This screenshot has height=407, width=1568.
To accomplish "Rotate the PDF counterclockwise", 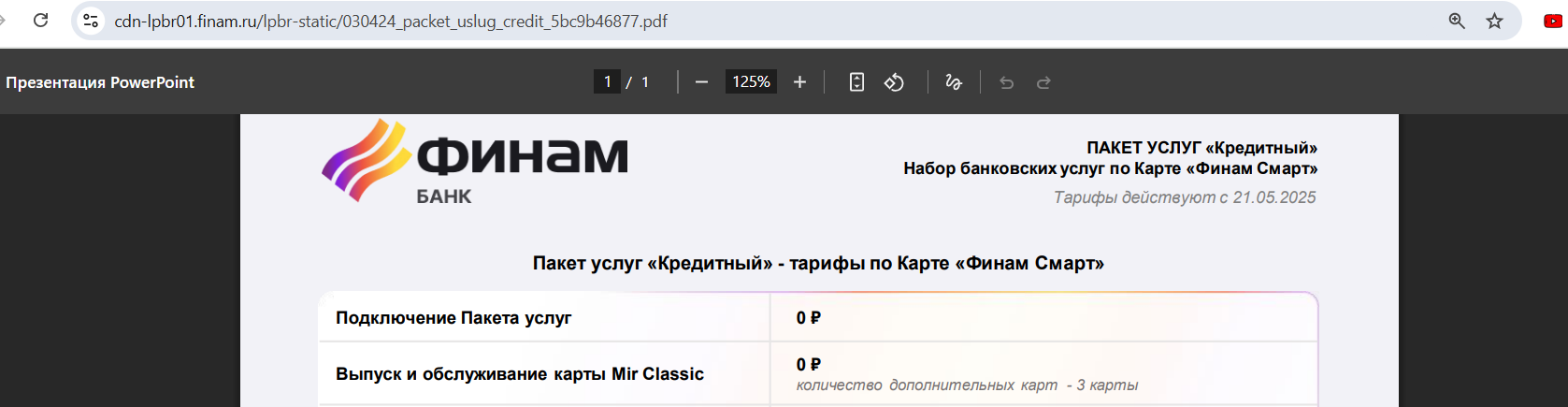I will [894, 82].
